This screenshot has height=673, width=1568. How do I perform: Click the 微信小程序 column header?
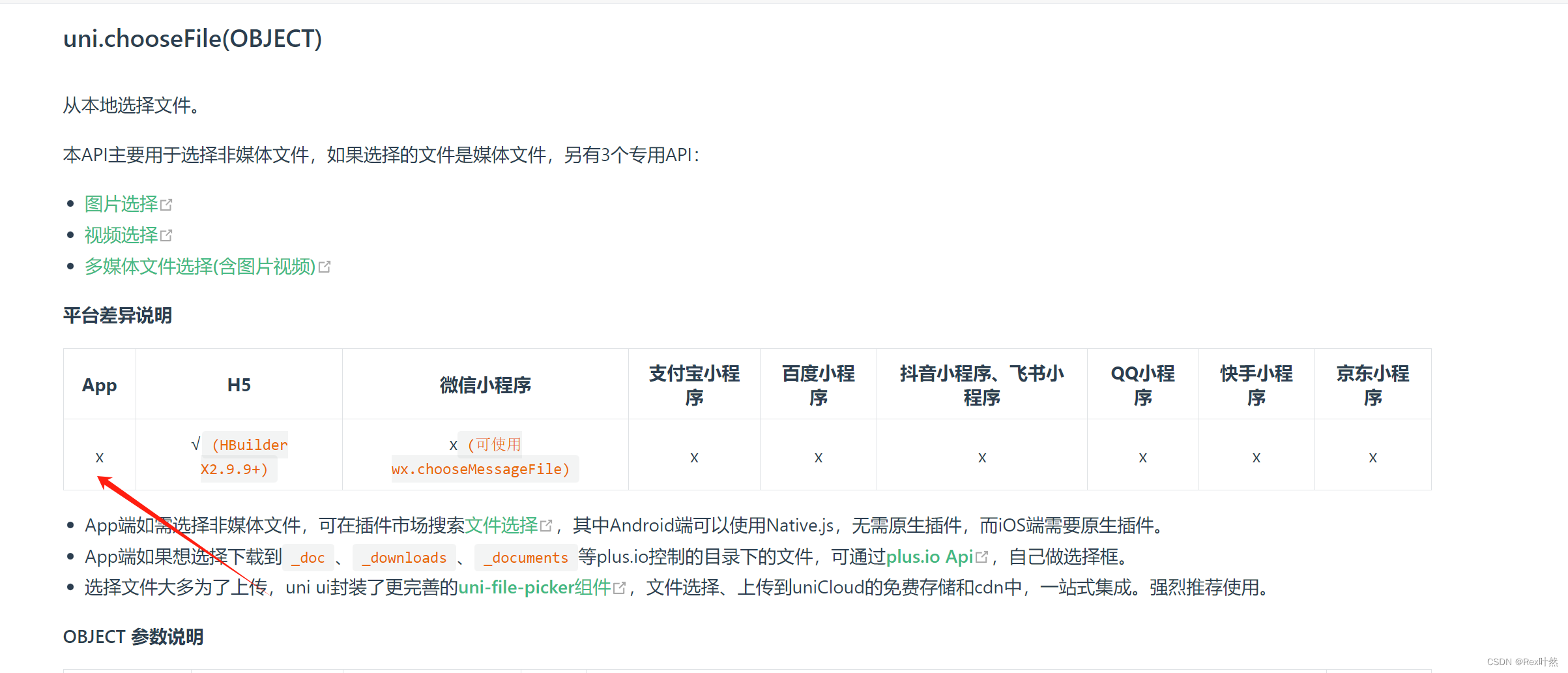pyautogui.click(x=486, y=385)
